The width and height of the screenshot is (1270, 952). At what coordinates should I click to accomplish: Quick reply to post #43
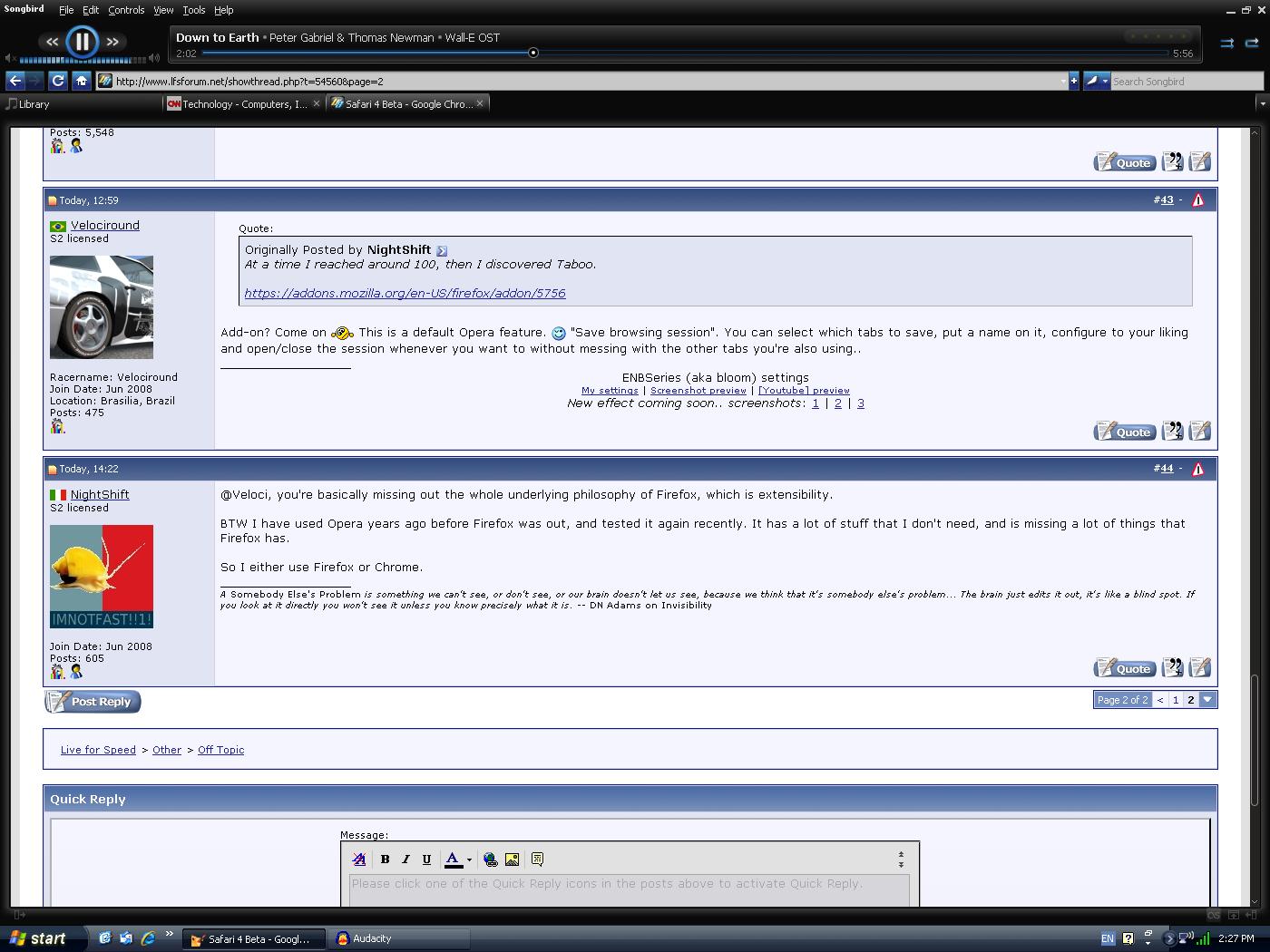[x=1200, y=431]
